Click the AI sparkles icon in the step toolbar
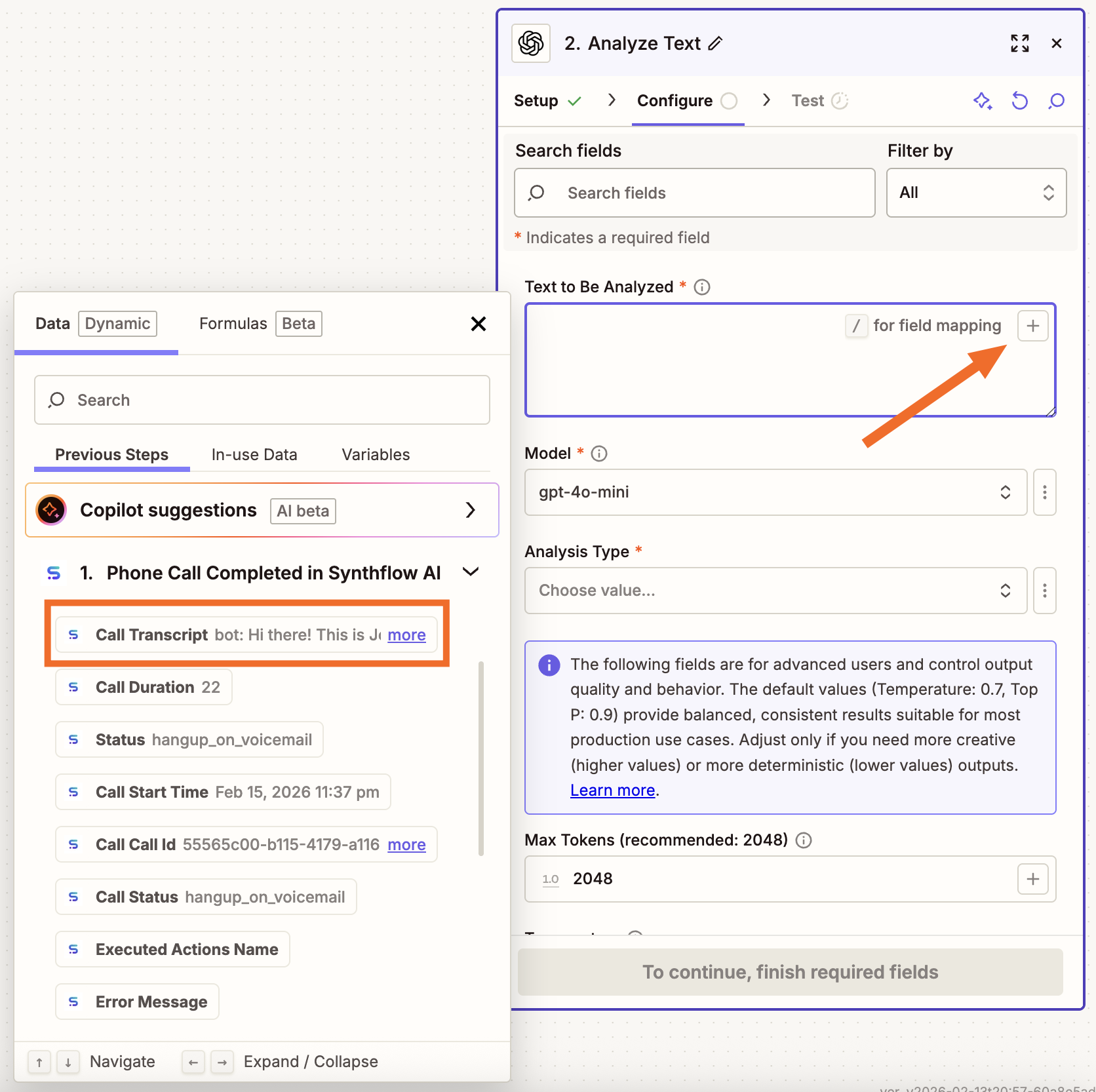The width and height of the screenshot is (1096, 1092). click(982, 101)
